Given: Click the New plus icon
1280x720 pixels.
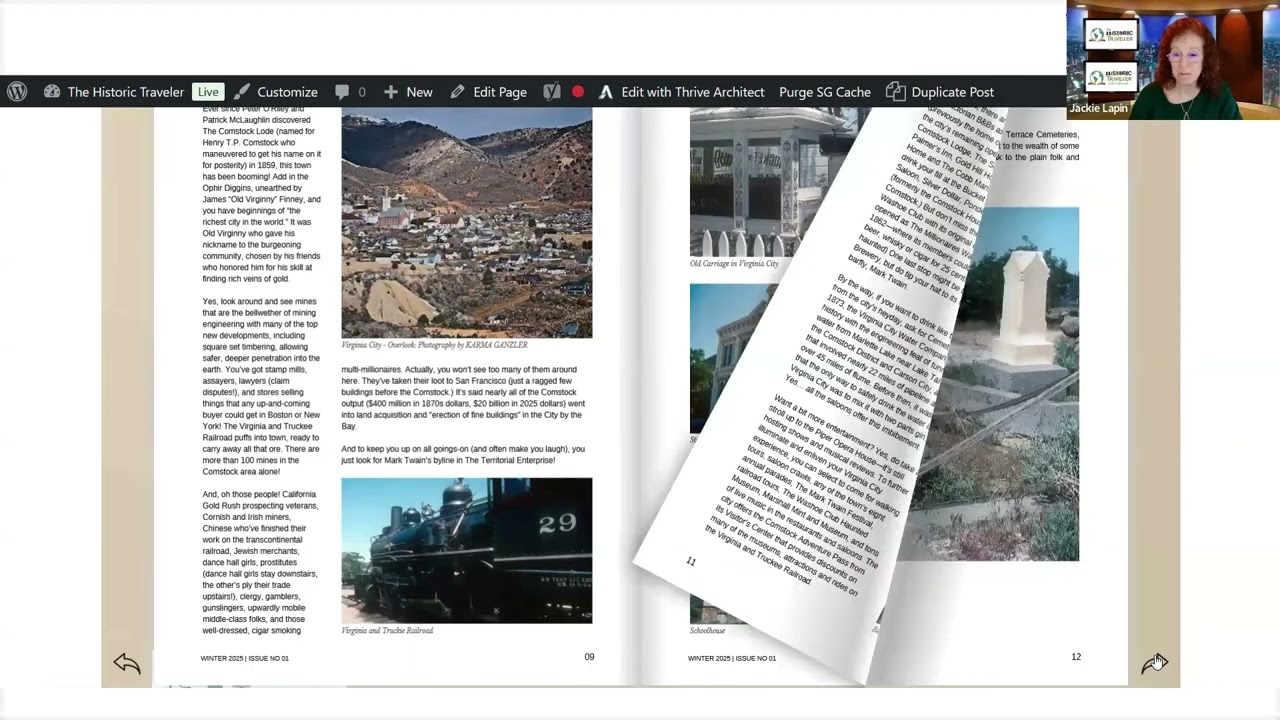Looking at the screenshot, I should coord(391,92).
